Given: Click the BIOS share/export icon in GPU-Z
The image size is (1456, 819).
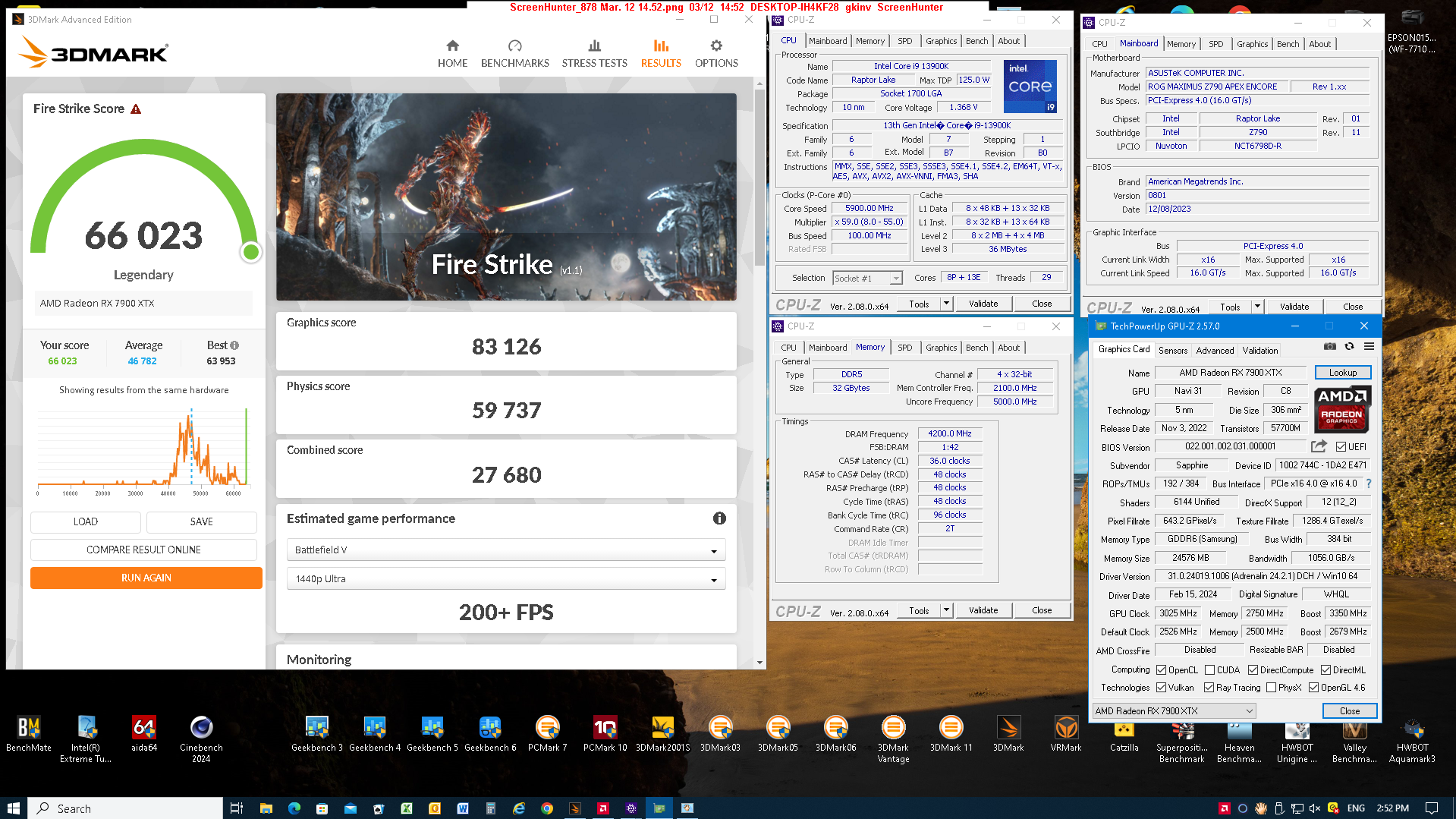Looking at the screenshot, I should pyautogui.click(x=1319, y=446).
